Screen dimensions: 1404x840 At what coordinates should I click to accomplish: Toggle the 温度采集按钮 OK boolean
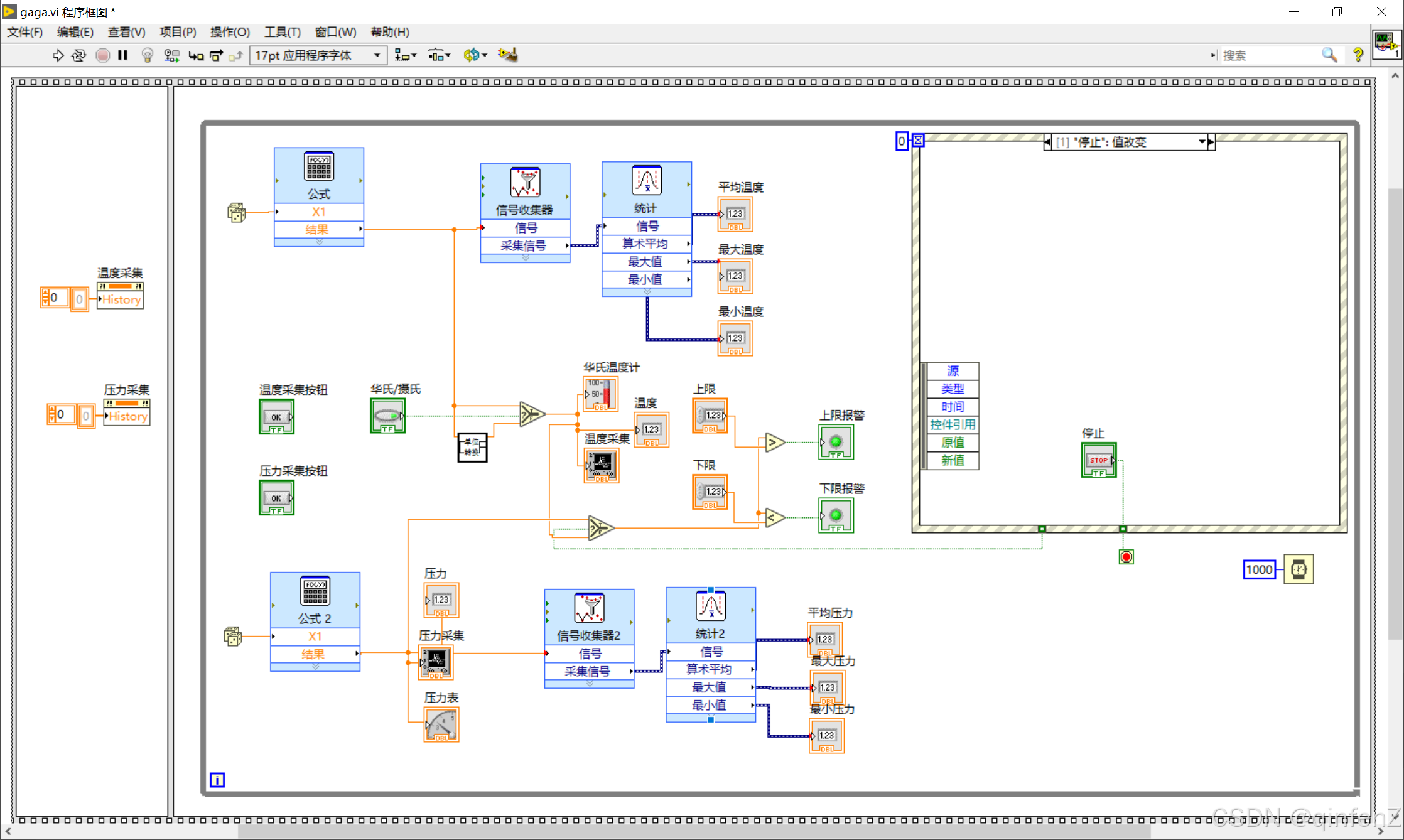click(276, 417)
